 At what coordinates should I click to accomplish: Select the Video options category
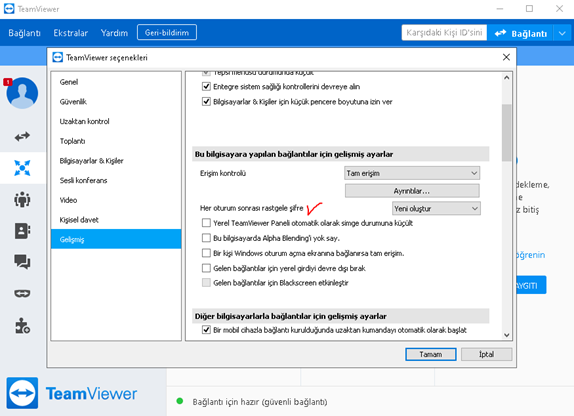pos(116,200)
